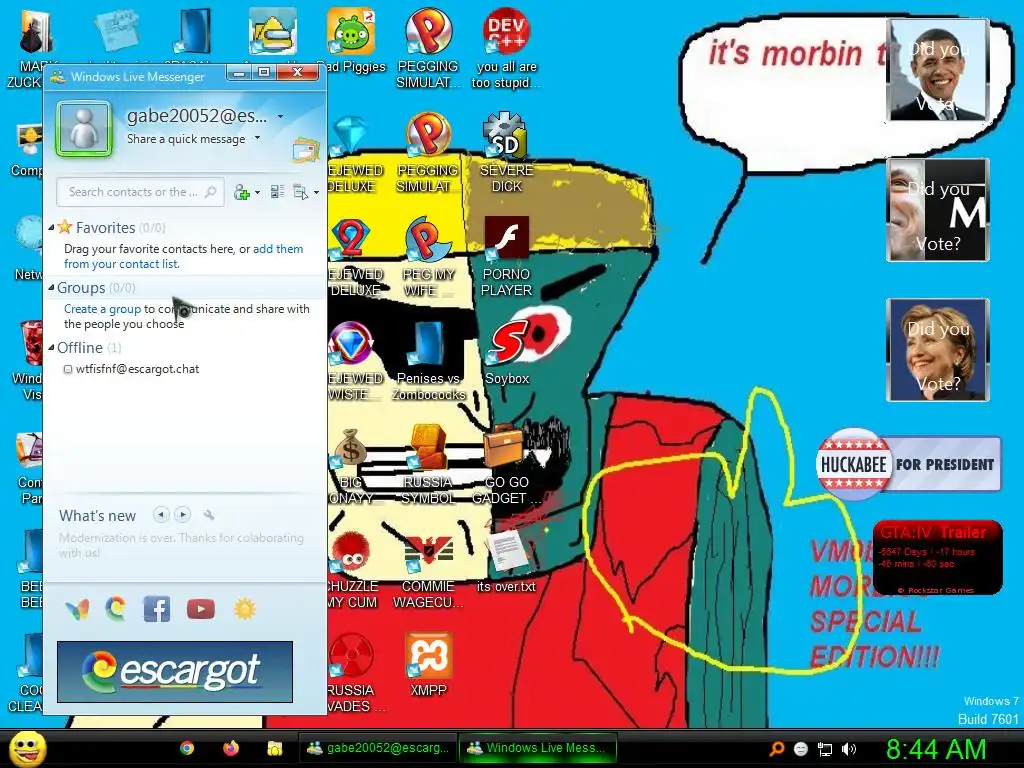Click the network tray icon
This screenshot has width=1024, height=768.
(825, 749)
